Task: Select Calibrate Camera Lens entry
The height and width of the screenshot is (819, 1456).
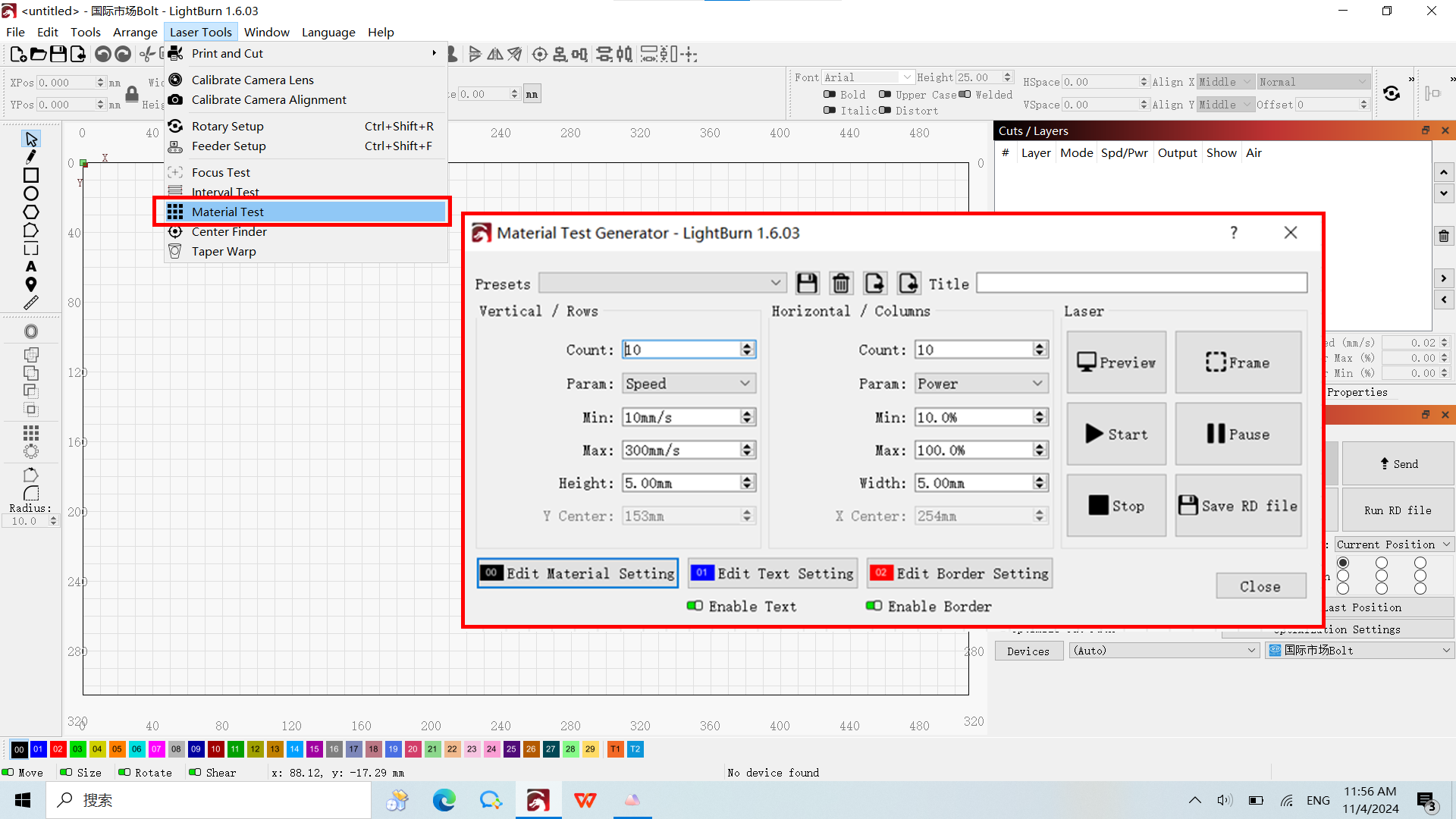Action: pos(306,80)
